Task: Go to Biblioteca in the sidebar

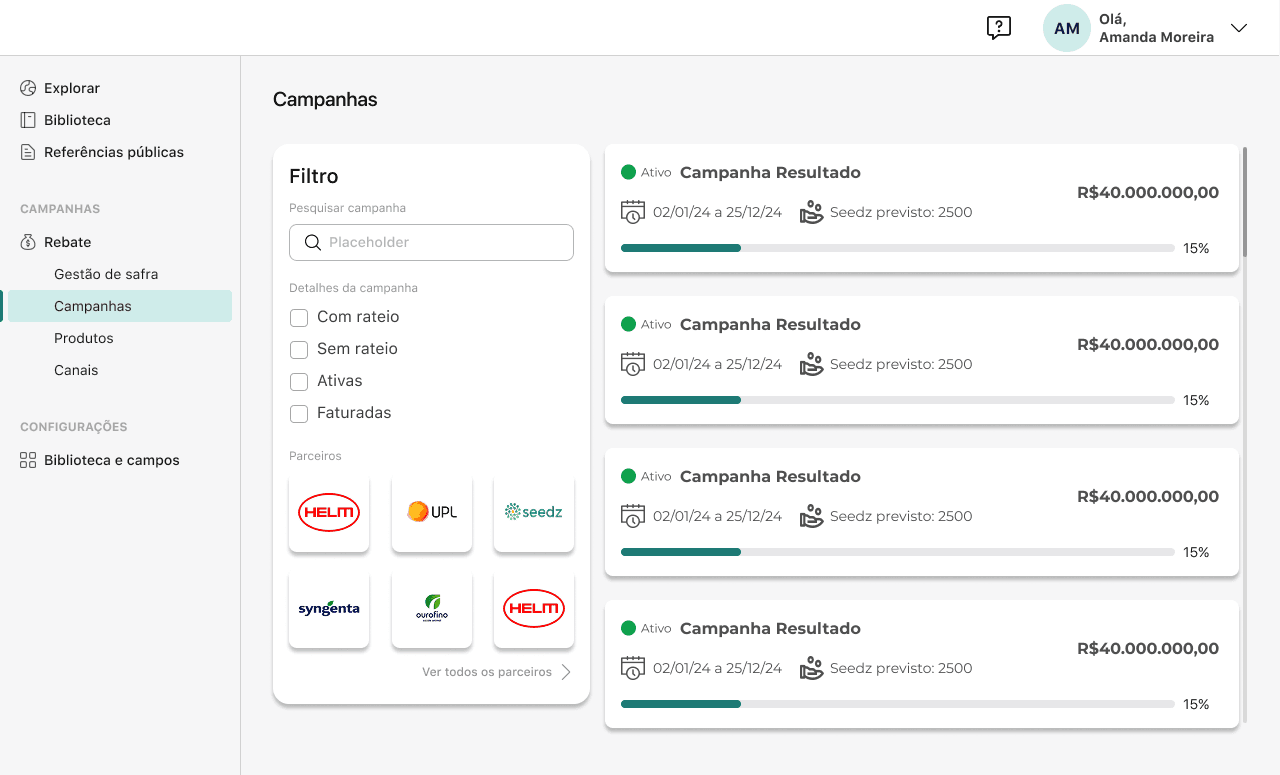Action: tap(77, 120)
